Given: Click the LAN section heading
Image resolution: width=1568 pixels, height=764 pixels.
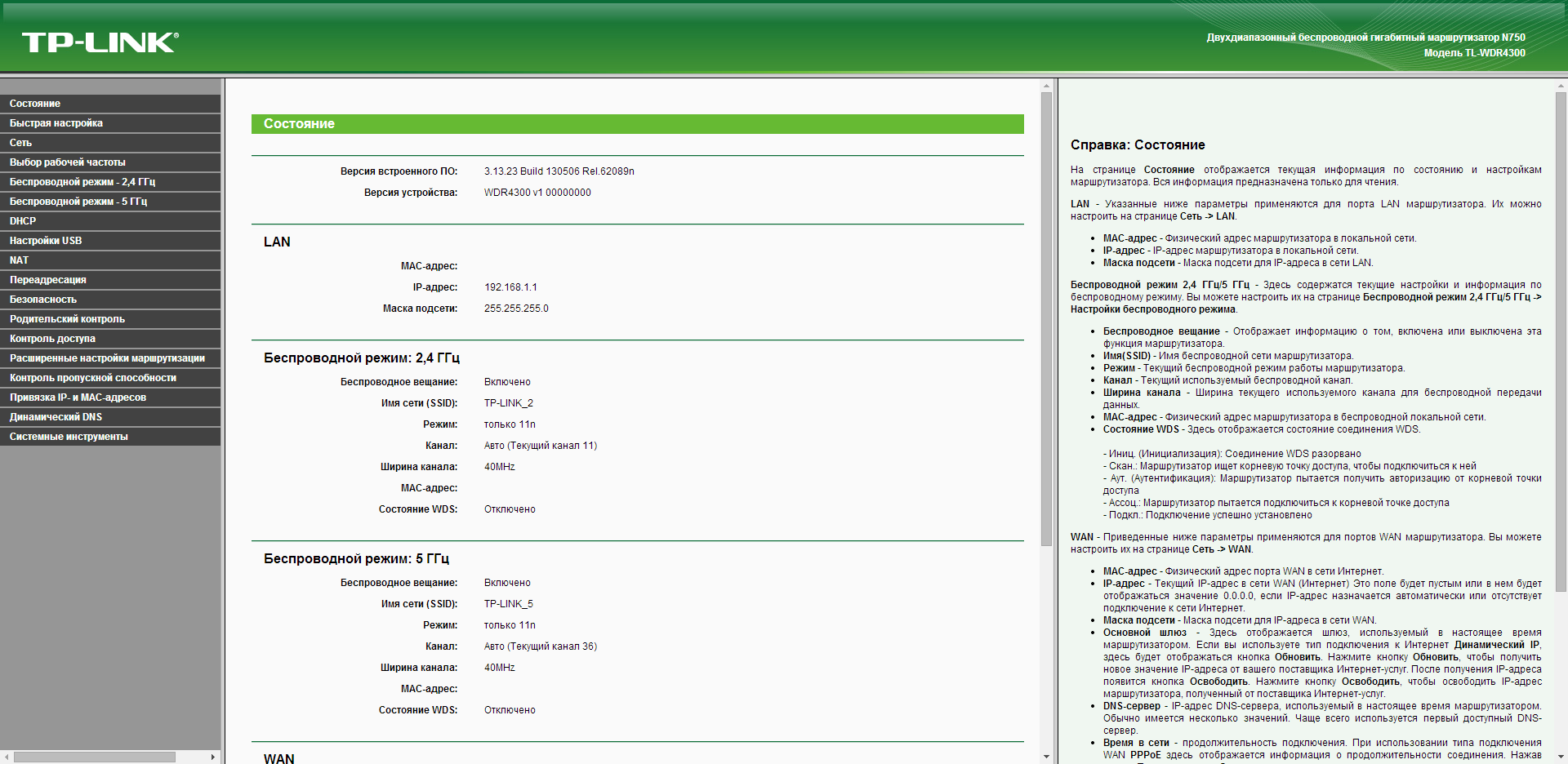Looking at the screenshot, I should pos(277,242).
